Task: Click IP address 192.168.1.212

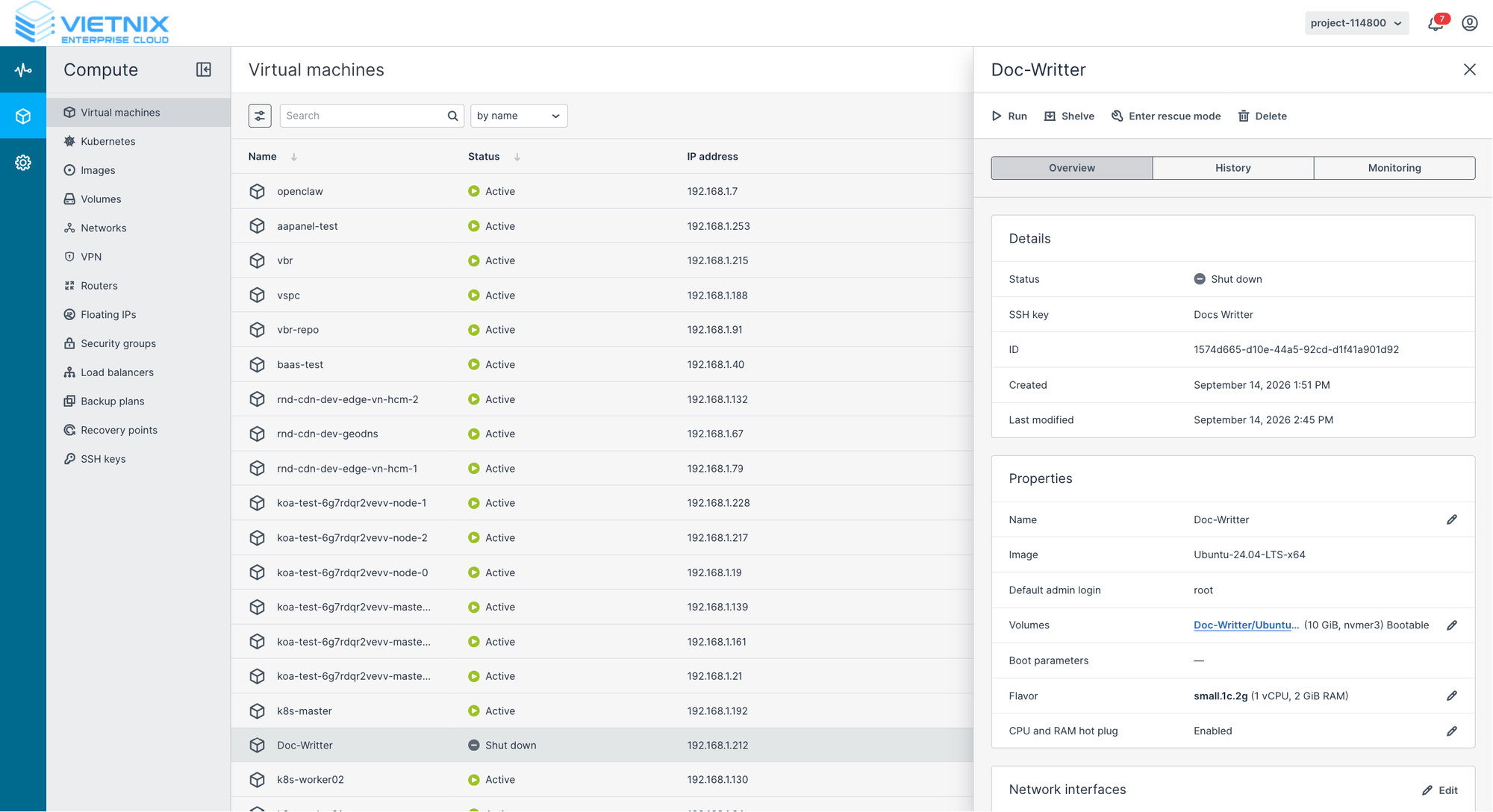Action: tap(717, 745)
